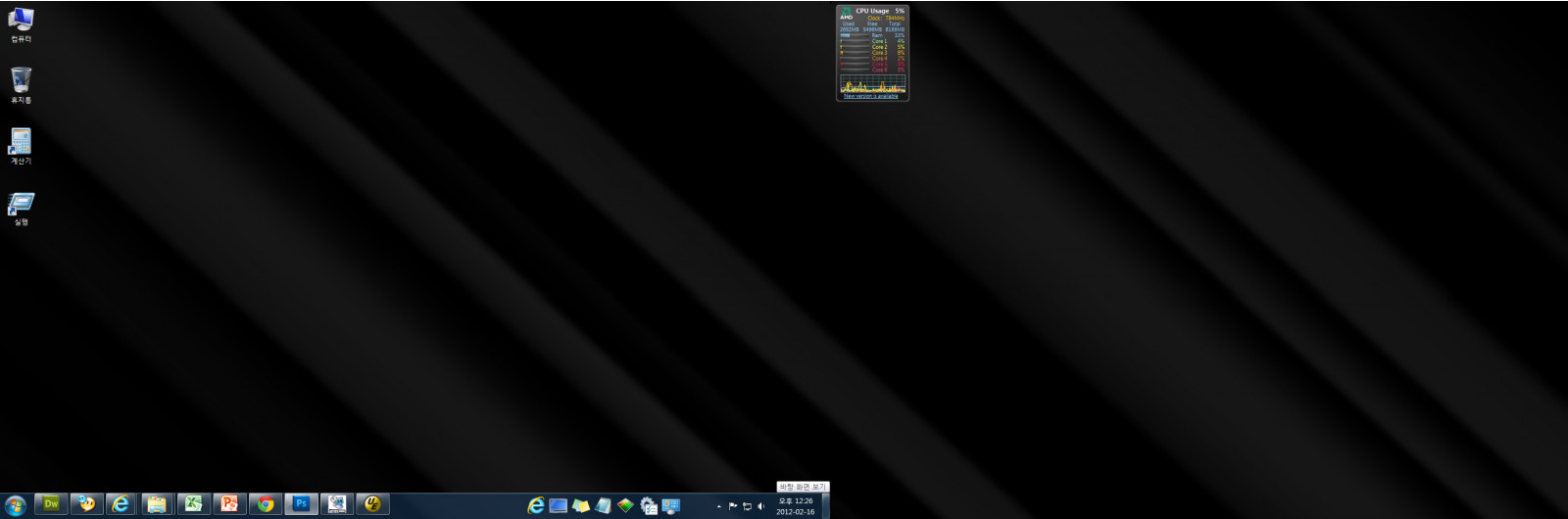
Task: Click the New version is available link
Action: coord(870,96)
